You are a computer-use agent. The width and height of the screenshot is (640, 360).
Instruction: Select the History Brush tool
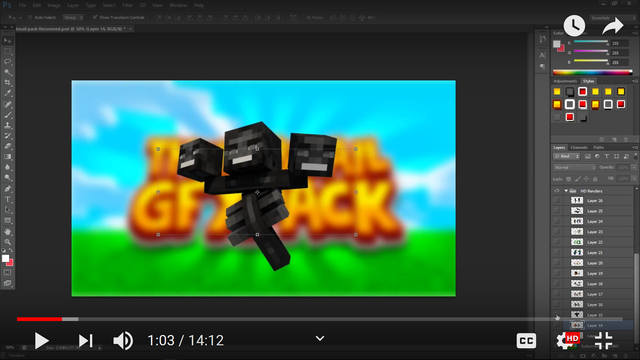click(7, 136)
